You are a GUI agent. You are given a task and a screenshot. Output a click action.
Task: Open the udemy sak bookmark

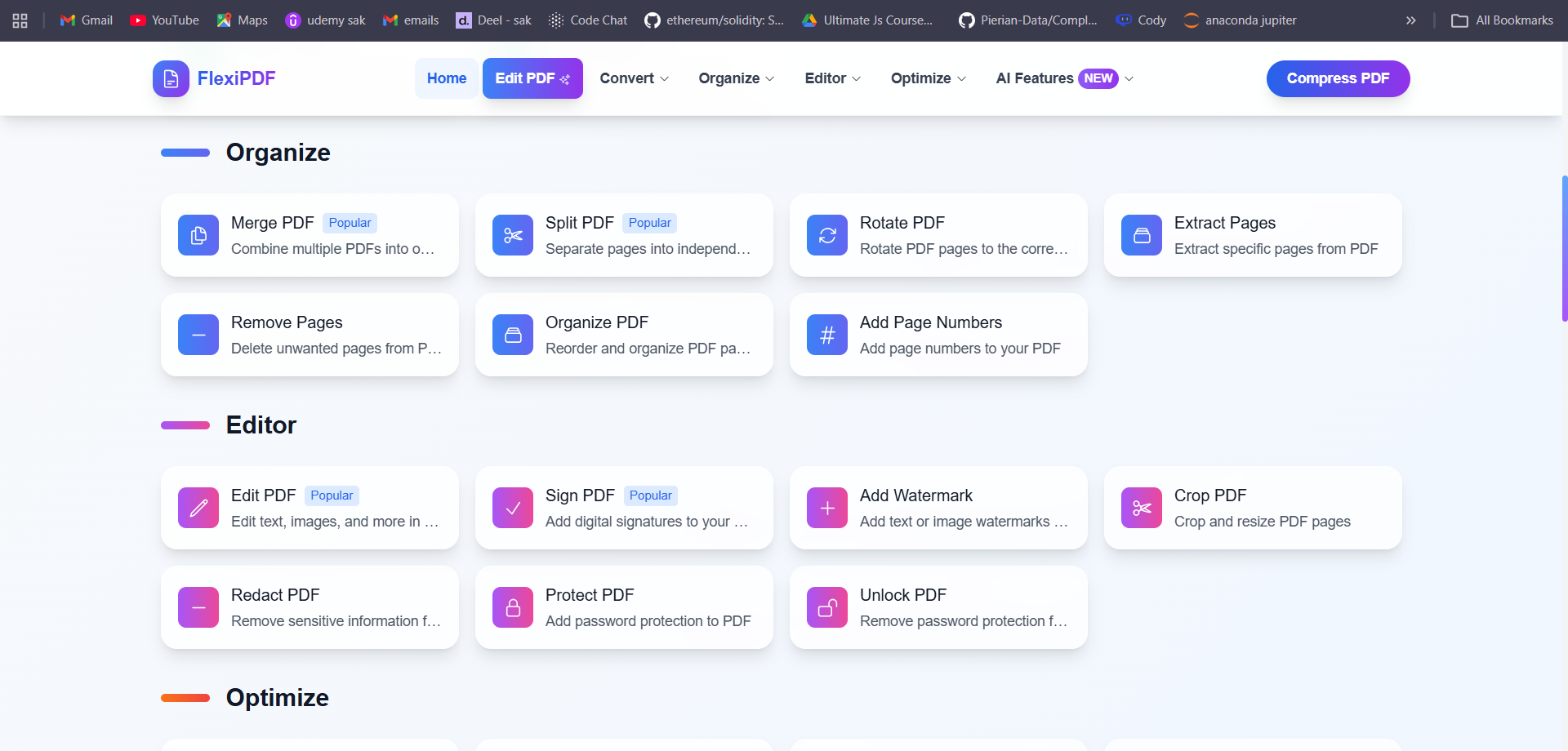coord(325,20)
